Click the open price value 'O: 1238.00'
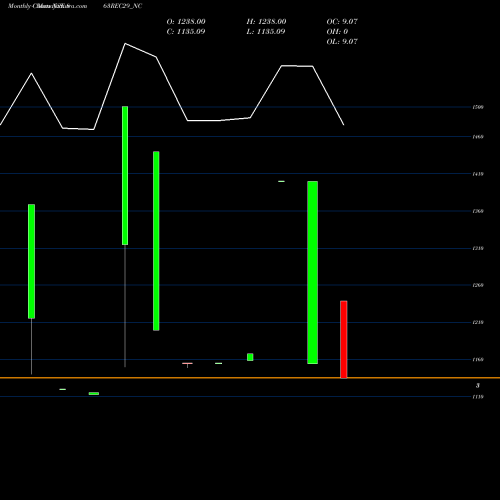The height and width of the screenshot is (500, 500). click(x=186, y=21)
